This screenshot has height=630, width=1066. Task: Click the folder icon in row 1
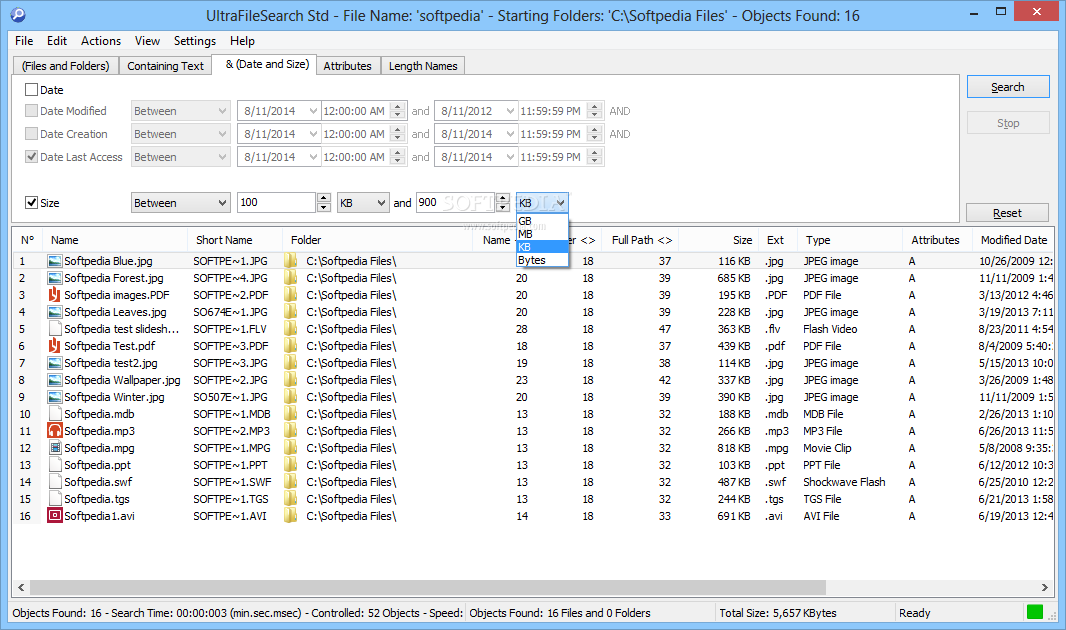pyautogui.click(x=291, y=261)
